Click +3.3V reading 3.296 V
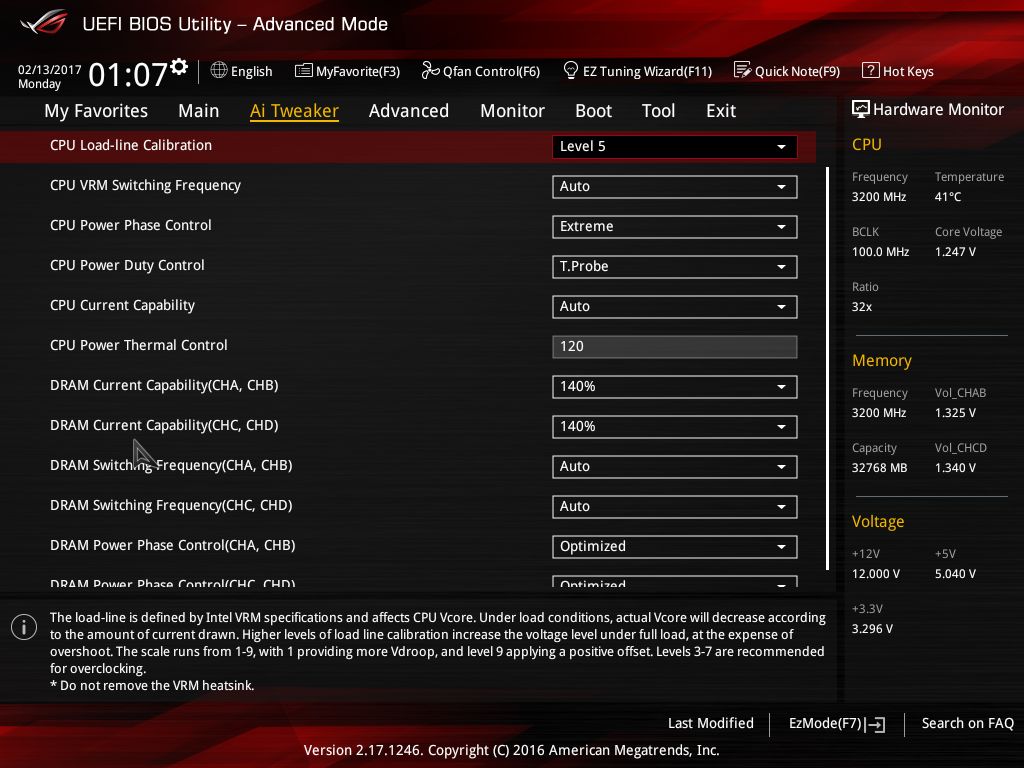Viewport: 1024px width, 768px height. click(872, 628)
